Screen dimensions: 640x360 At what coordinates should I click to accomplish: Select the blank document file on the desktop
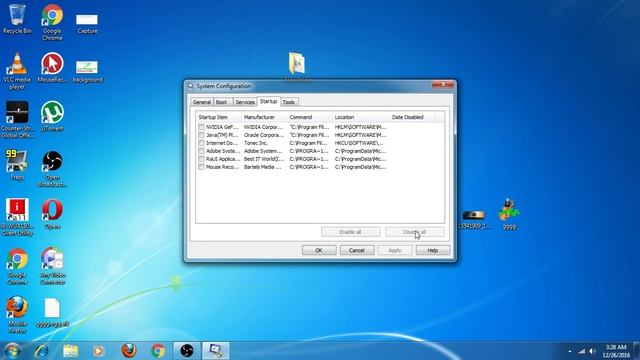pyautogui.click(x=52, y=312)
